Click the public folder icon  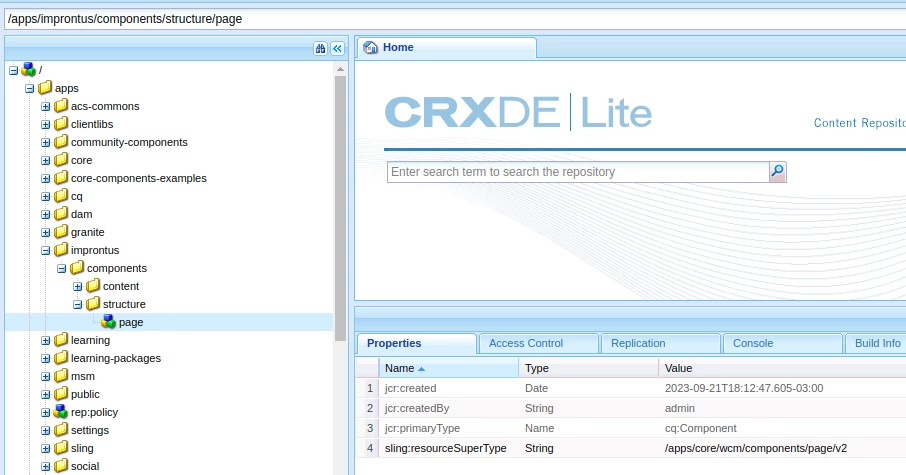point(61,394)
